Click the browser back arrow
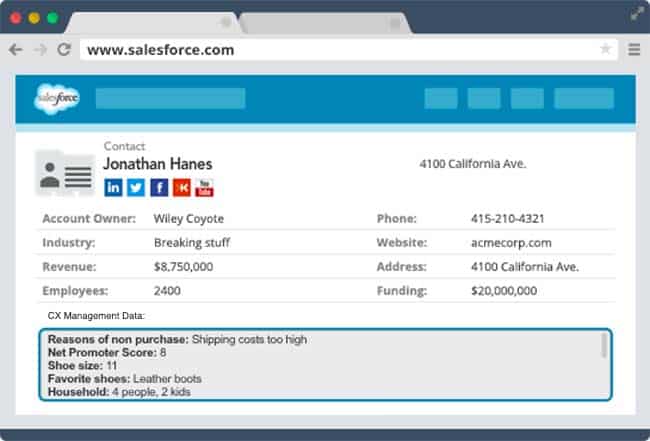Image resolution: width=650 pixels, height=441 pixels. click(16, 50)
